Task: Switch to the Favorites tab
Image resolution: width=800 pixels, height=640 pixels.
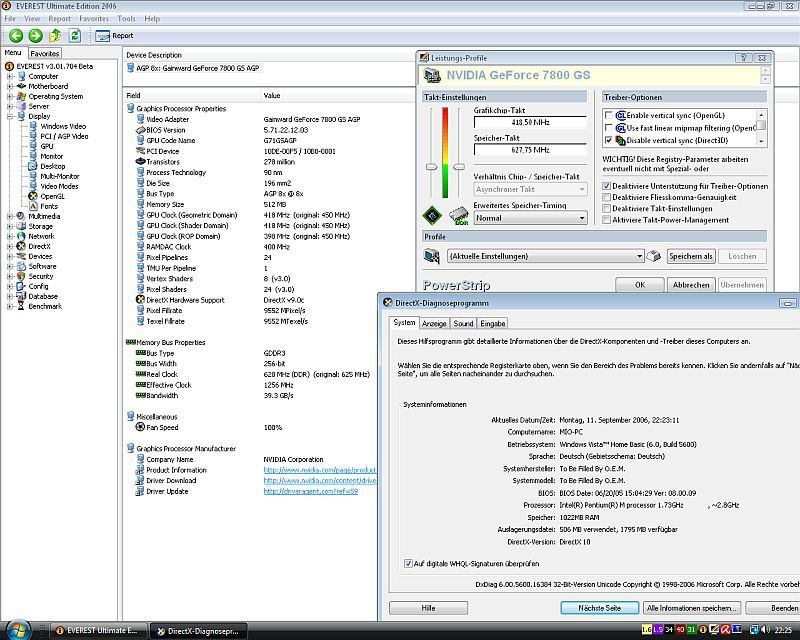Action: [x=44, y=53]
